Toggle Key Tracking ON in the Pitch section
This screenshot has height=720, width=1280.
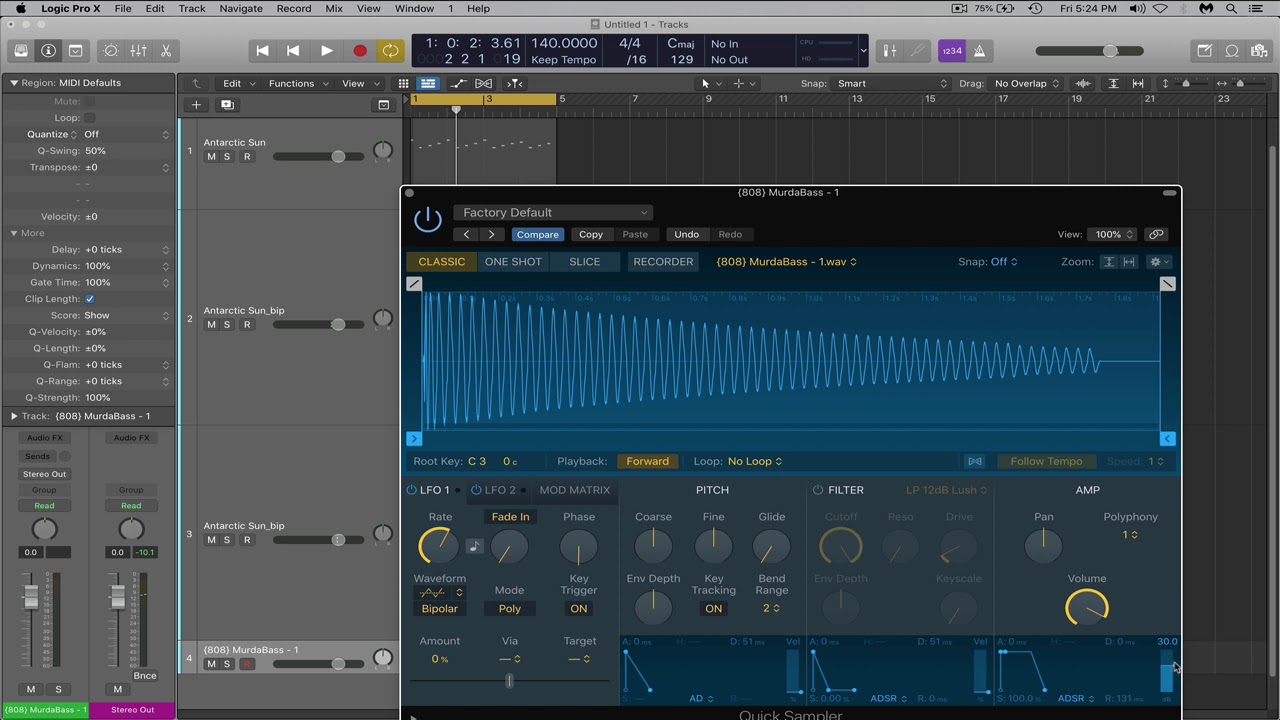point(713,609)
